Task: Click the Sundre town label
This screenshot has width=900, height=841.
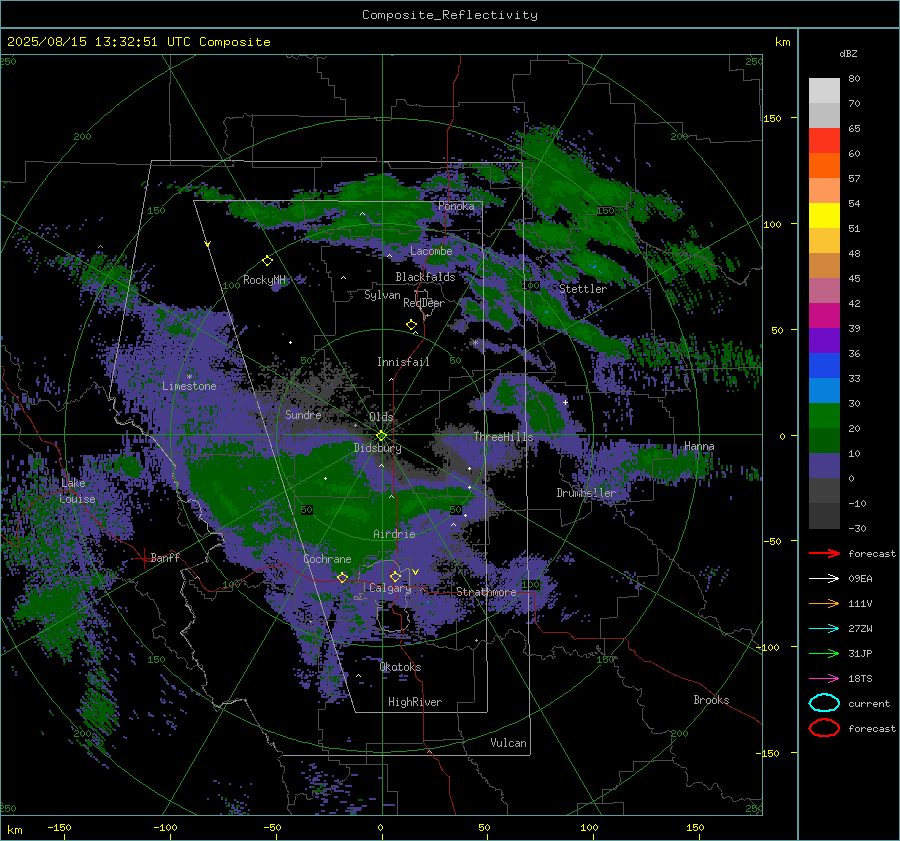Action: (303, 414)
